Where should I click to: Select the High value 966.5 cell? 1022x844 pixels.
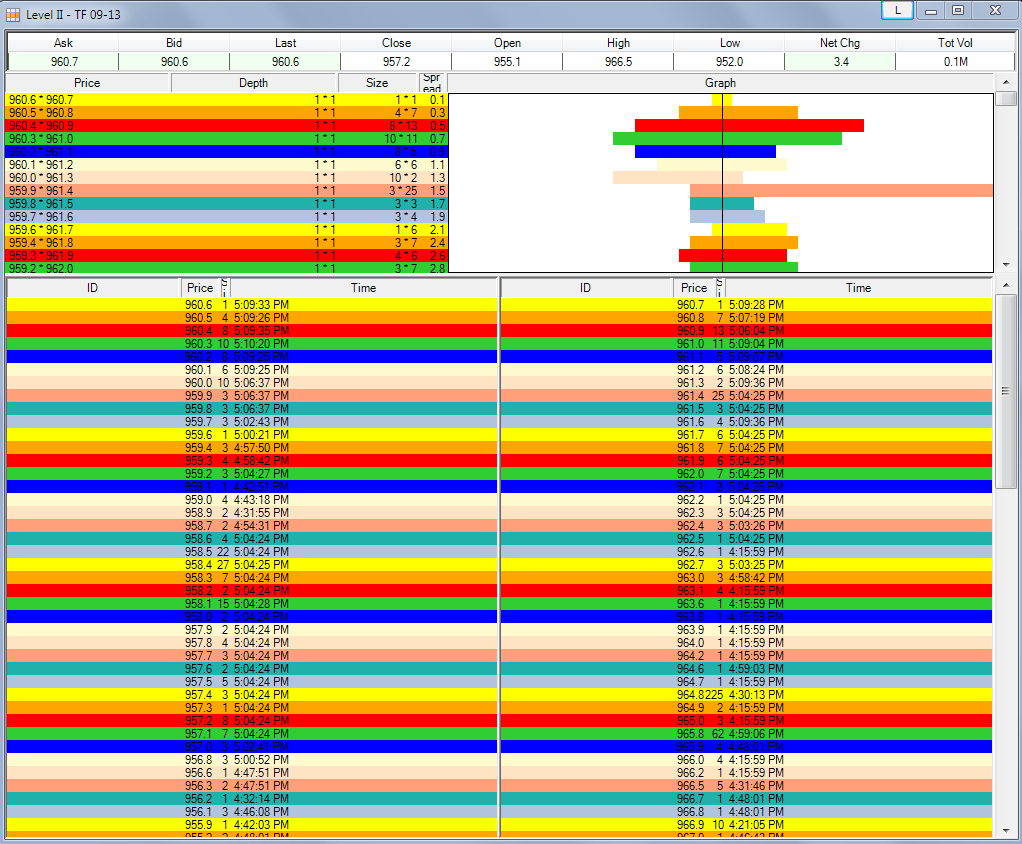tap(618, 62)
